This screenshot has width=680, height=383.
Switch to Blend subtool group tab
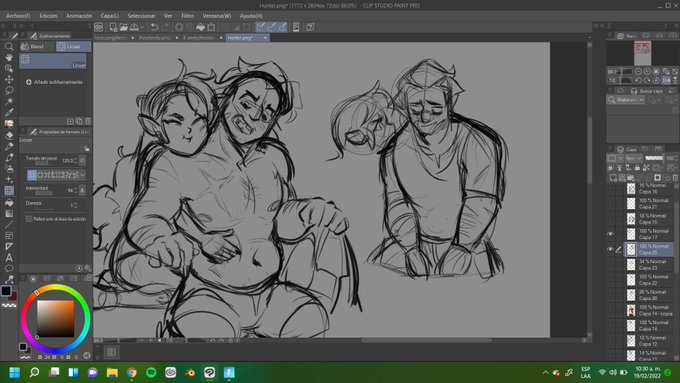37,46
